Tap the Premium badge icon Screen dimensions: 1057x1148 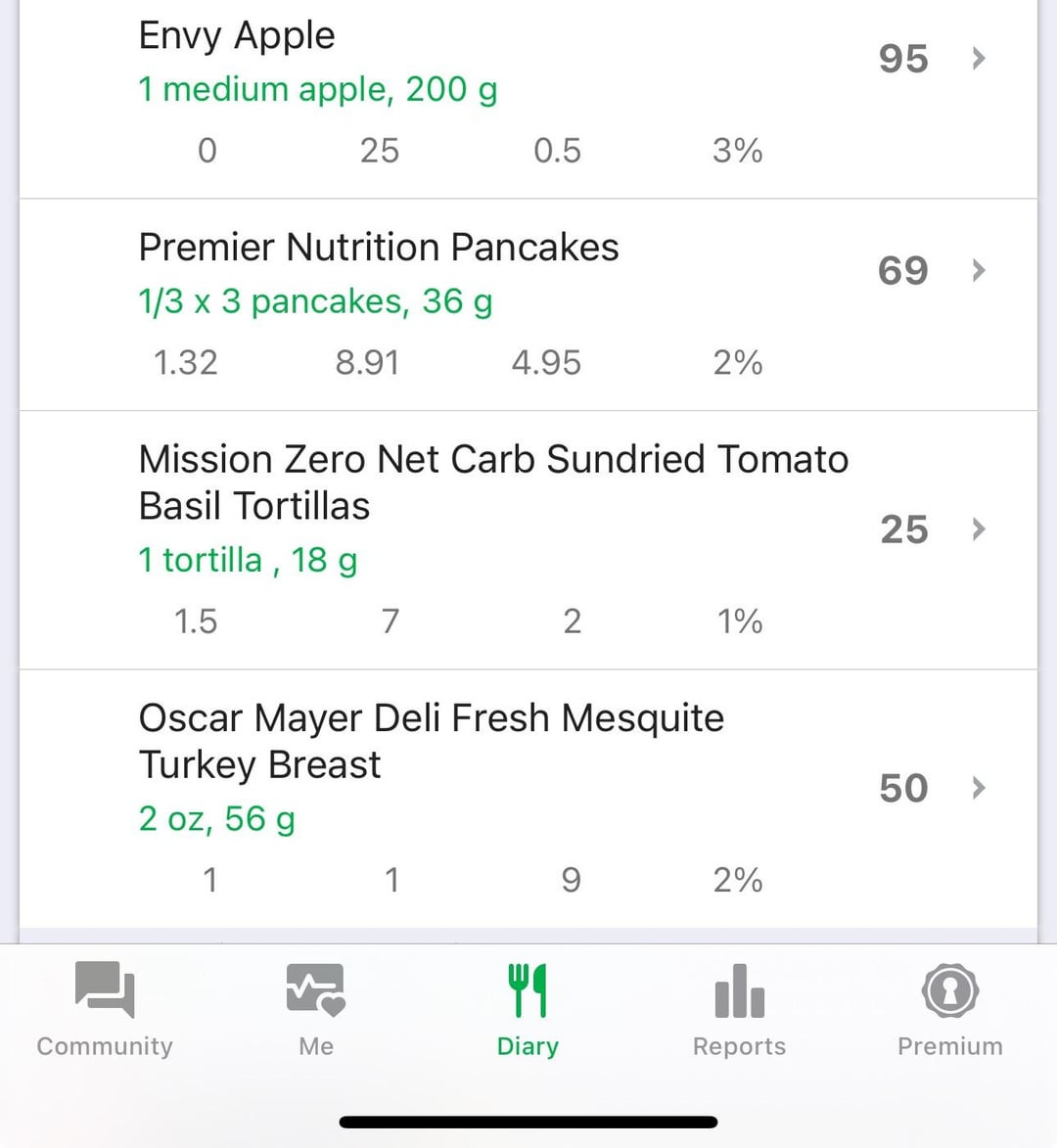coord(950,989)
